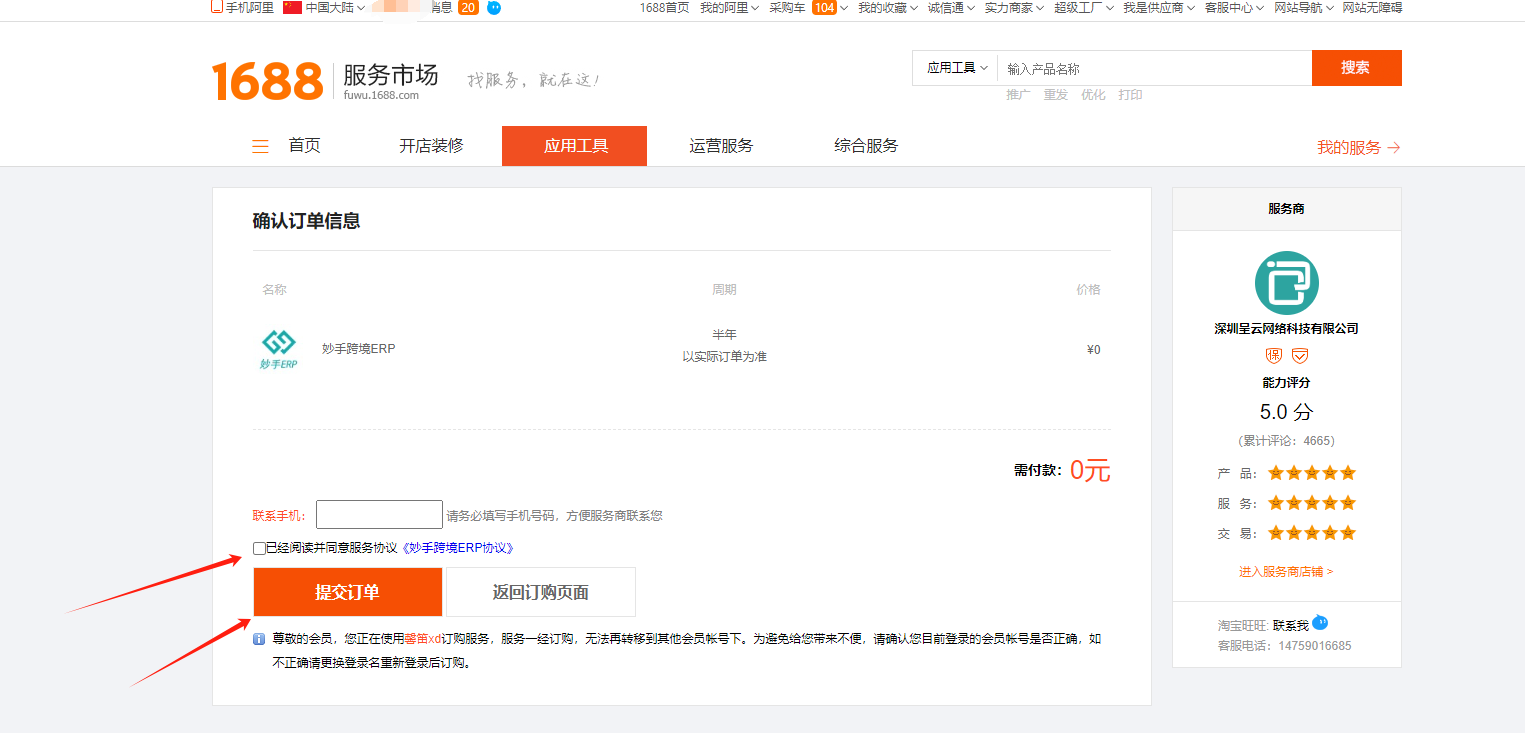Click the China flag icon
The image size is (1525, 733).
(292, 8)
